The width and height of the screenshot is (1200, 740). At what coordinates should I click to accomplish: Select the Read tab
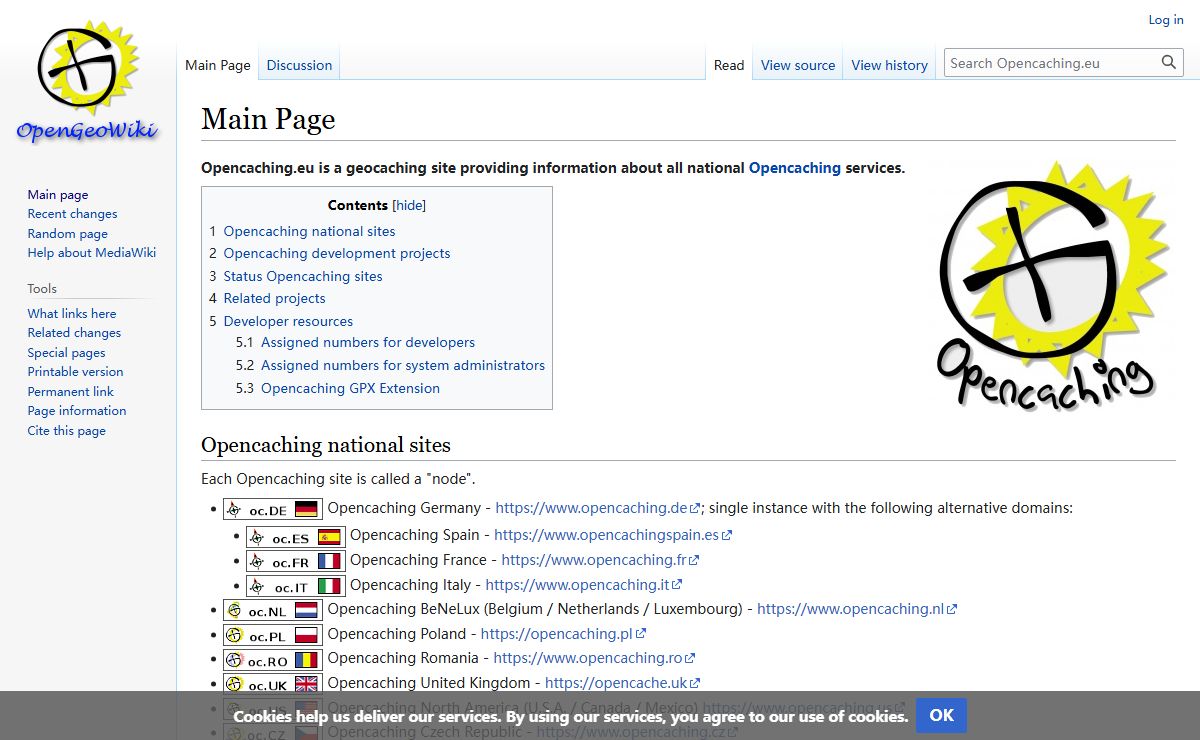coord(729,65)
